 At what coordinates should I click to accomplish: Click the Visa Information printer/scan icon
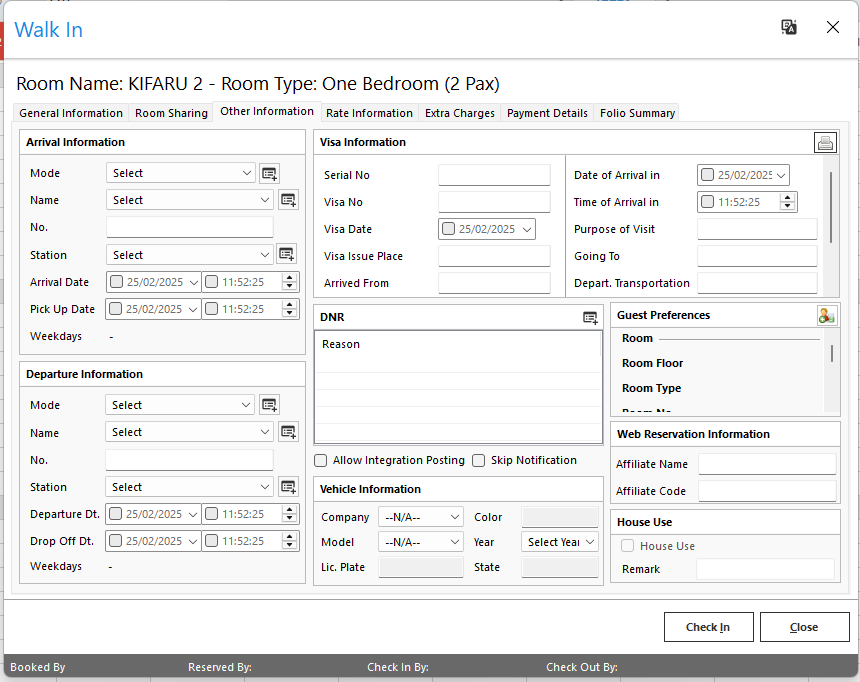[x=825, y=142]
